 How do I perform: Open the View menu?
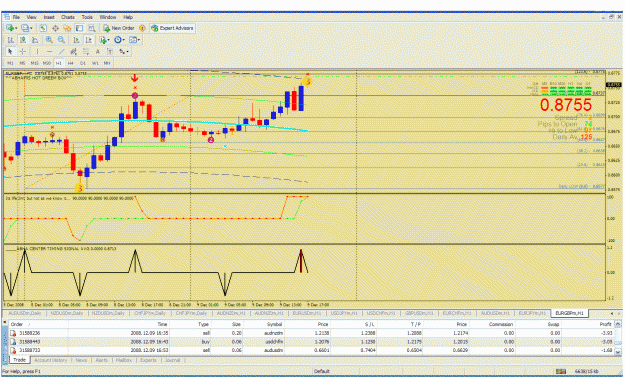(31, 17)
